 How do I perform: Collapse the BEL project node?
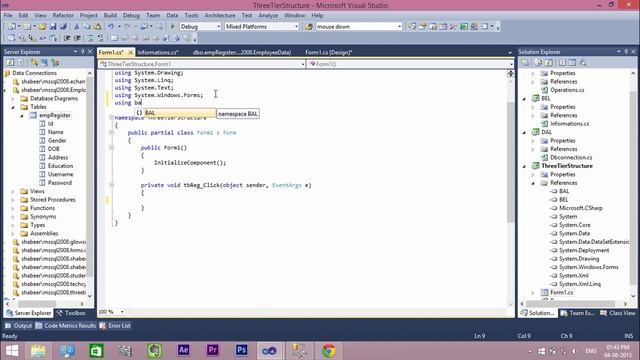click(524, 99)
